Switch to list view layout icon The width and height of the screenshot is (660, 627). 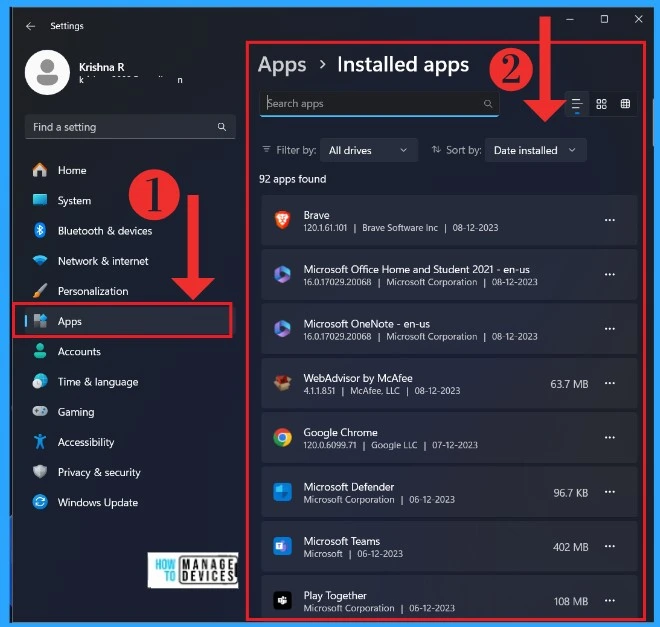pos(577,104)
